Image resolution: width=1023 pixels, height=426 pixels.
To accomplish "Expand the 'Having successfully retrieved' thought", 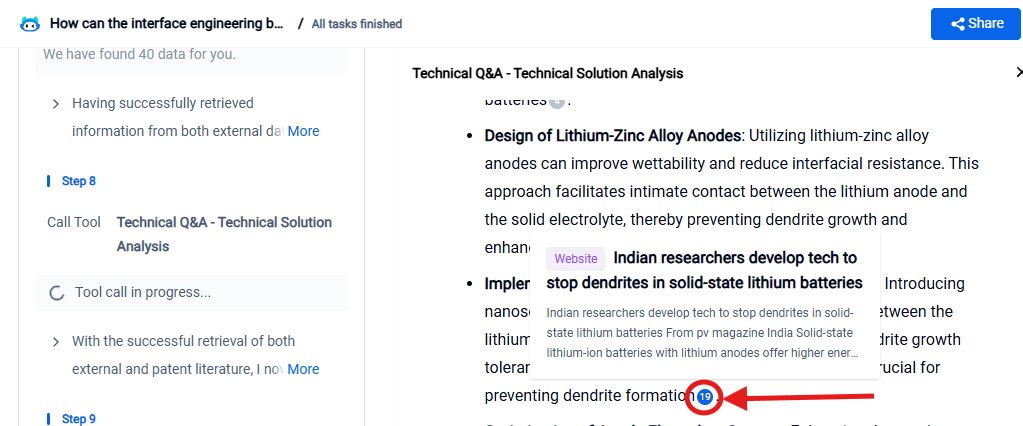I will 55,103.
